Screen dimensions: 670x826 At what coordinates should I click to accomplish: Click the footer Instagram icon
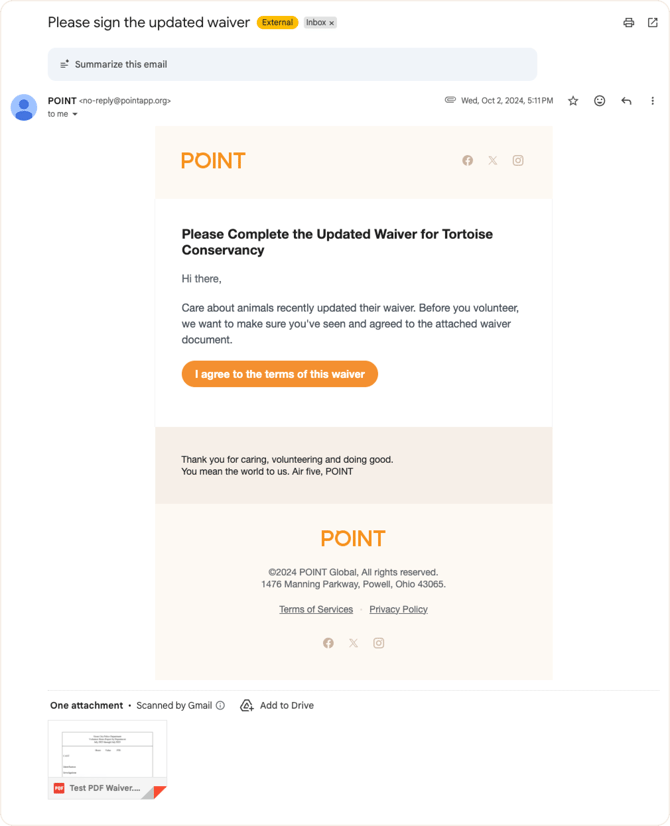379,643
